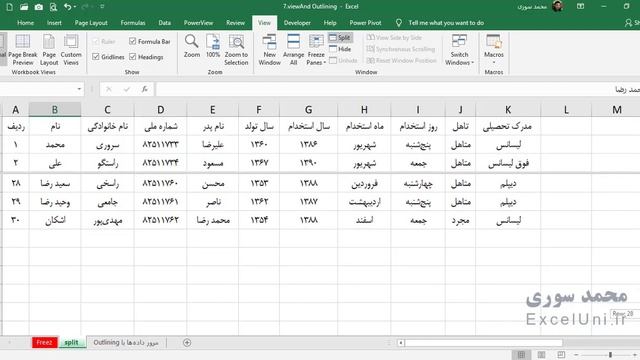Open the Power Pivot ribbon tab
The height and width of the screenshot is (360, 640).
(x=365, y=23)
